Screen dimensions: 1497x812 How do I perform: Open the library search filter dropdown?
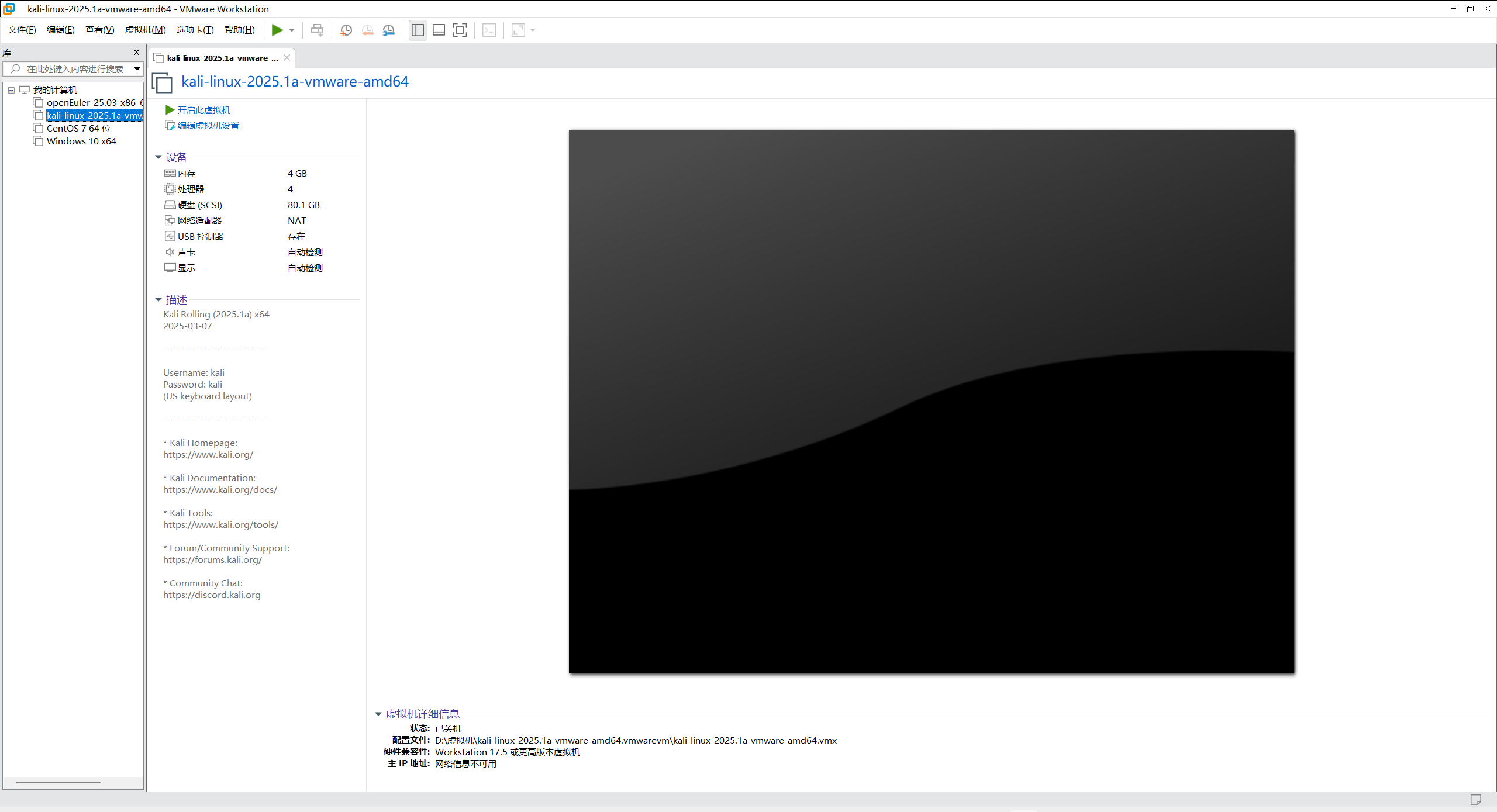[x=137, y=69]
